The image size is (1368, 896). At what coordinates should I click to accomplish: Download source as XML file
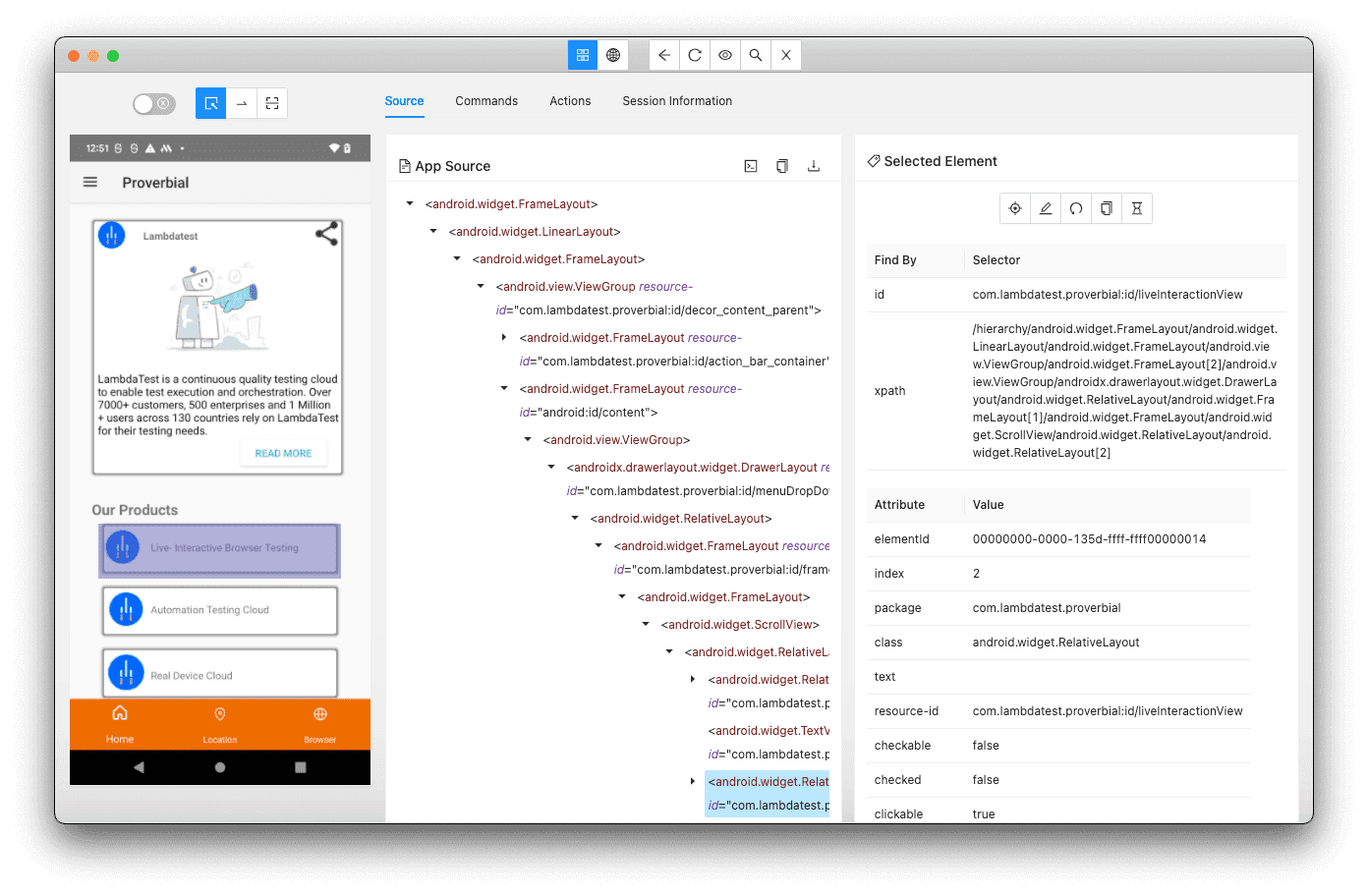tap(814, 166)
